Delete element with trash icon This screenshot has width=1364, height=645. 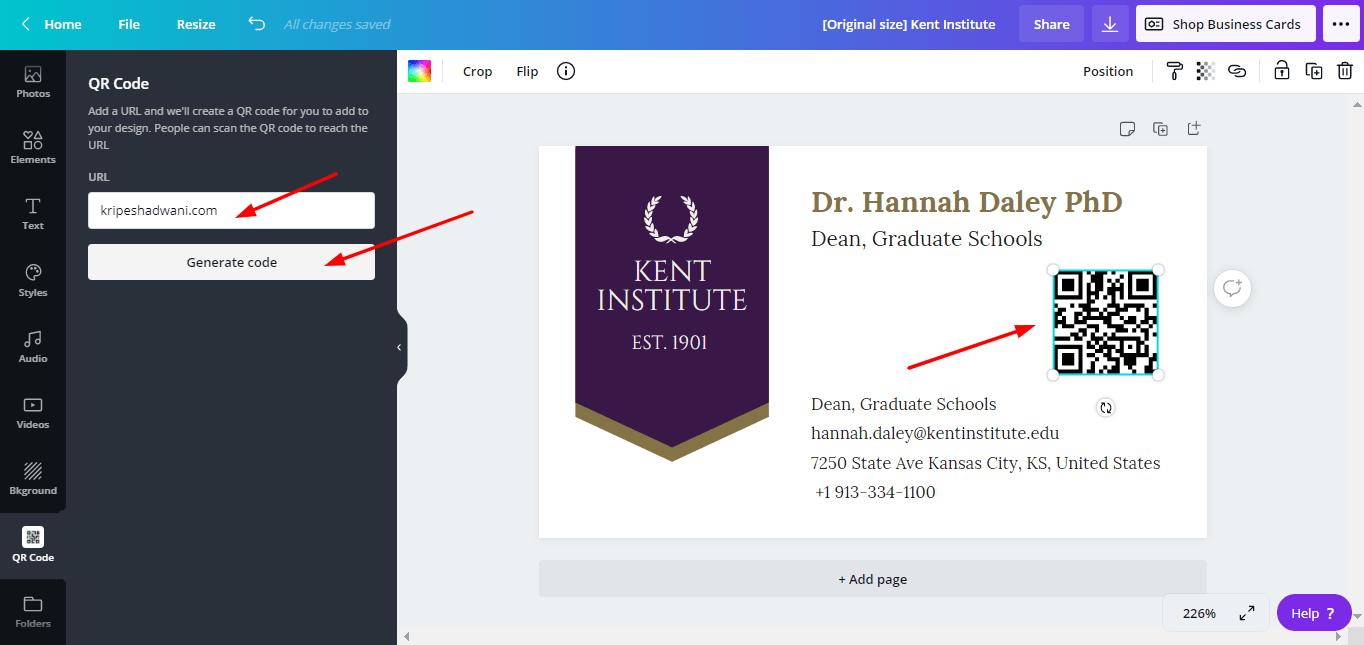click(x=1345, y=71)
